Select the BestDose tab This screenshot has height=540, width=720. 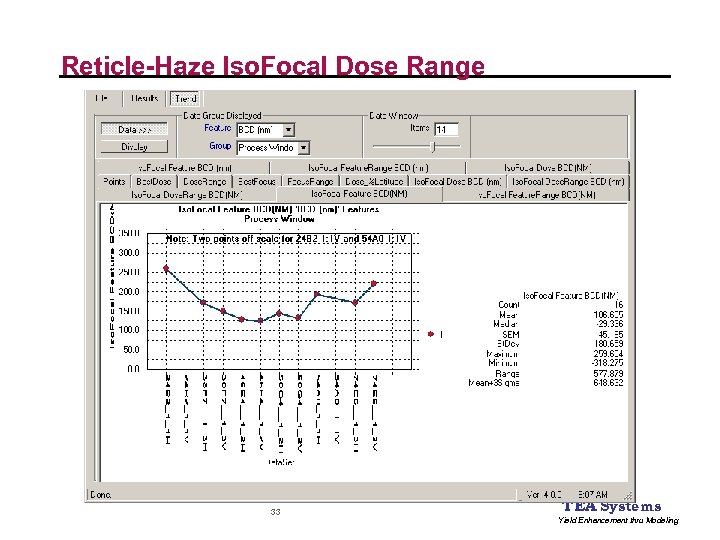154,181
